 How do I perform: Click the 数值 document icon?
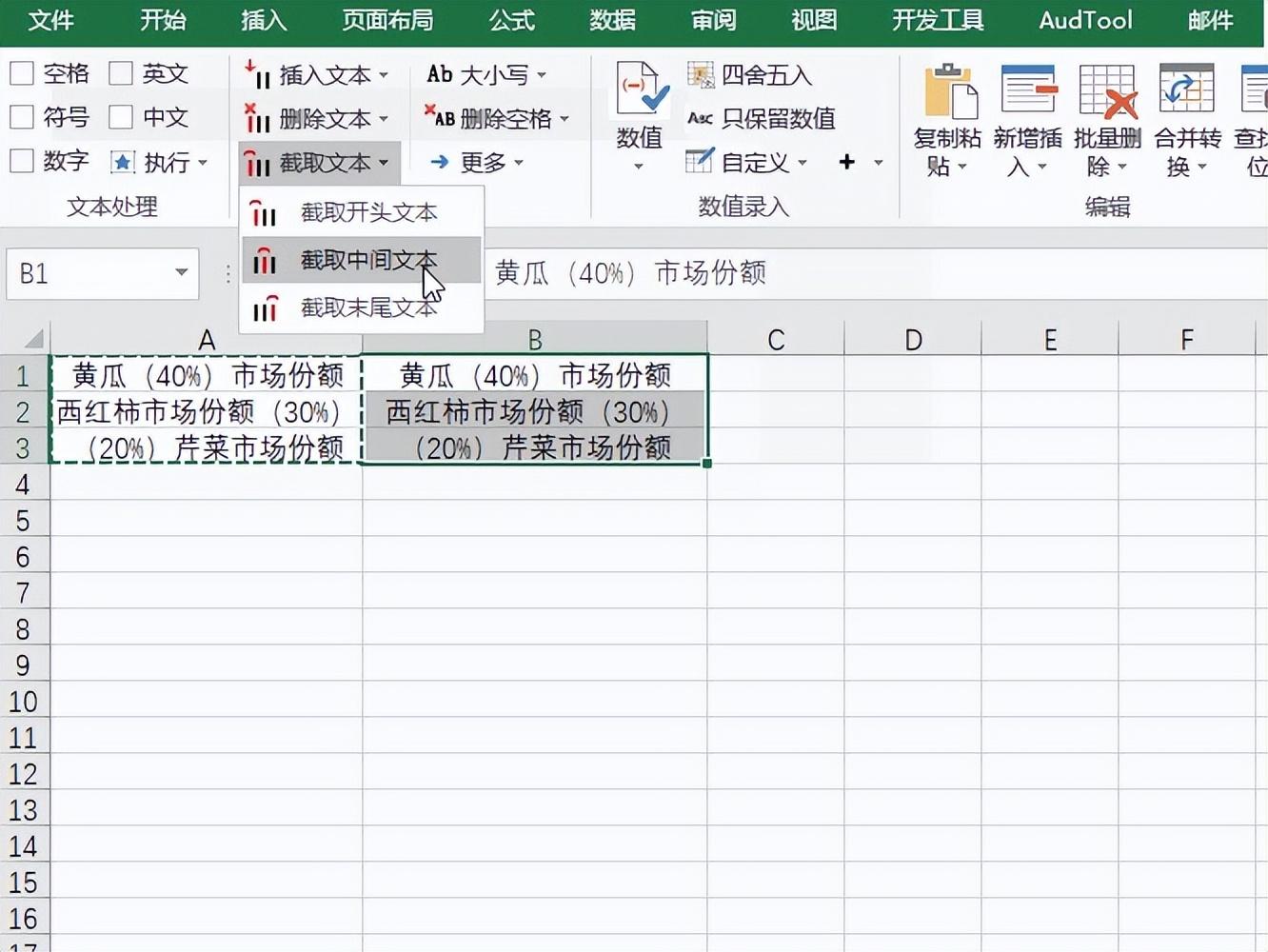click(642, 89)
